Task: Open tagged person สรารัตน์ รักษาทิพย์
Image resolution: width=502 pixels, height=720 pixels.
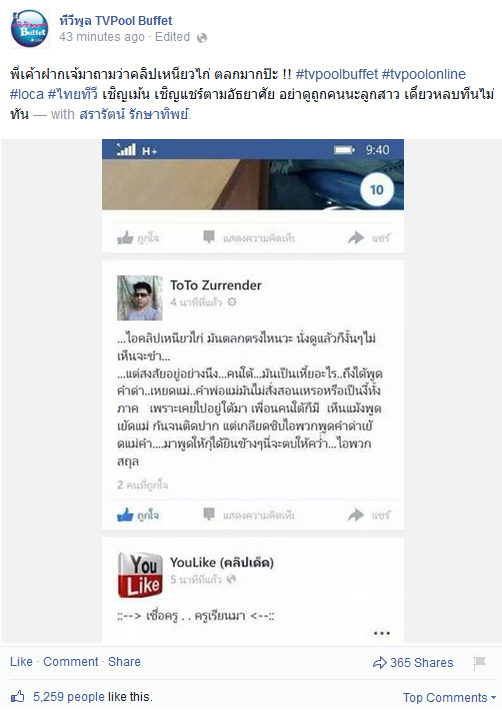Action: (134, 114)
